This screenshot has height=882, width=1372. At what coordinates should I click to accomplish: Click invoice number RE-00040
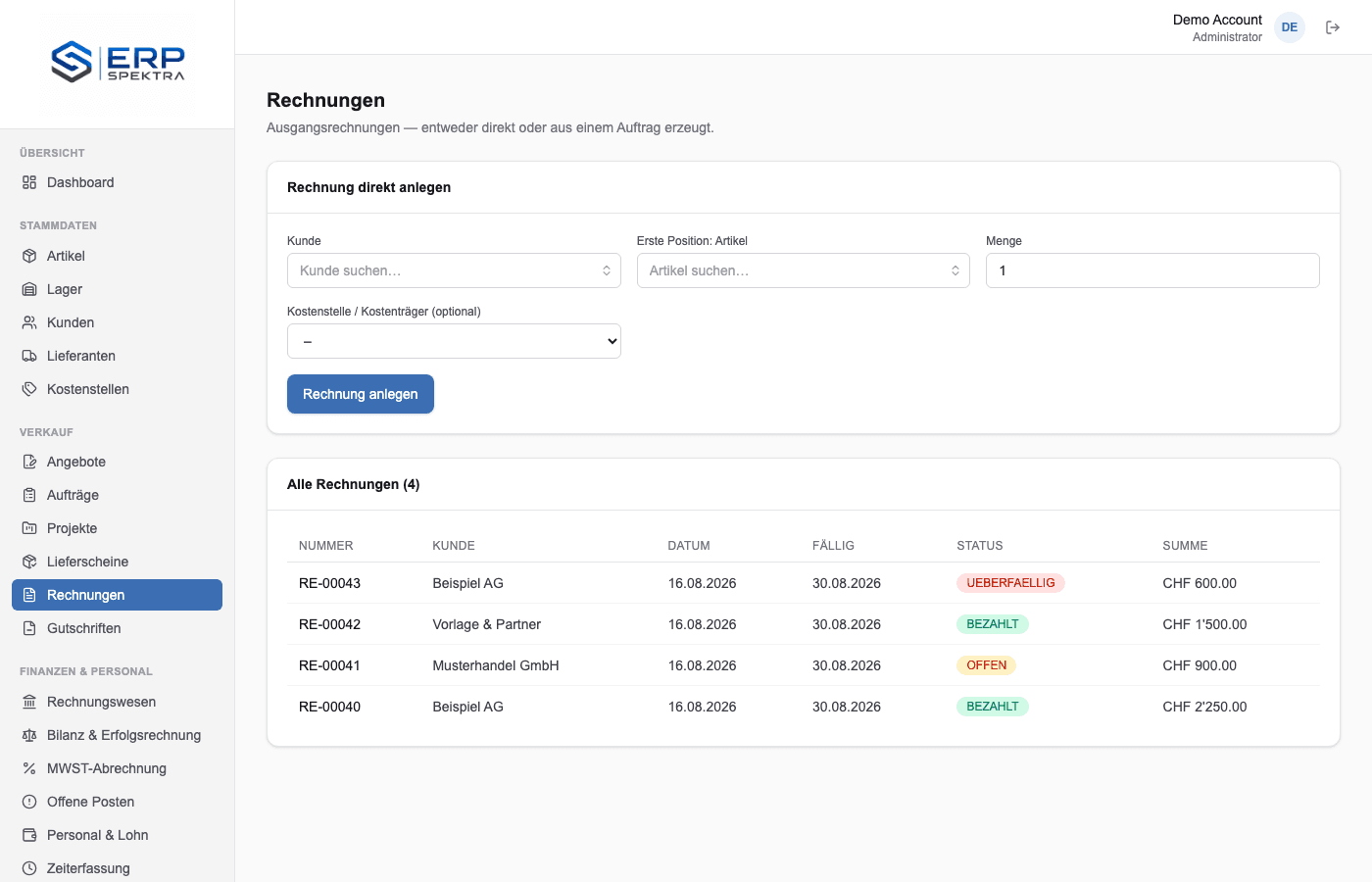tap(329, 707)
